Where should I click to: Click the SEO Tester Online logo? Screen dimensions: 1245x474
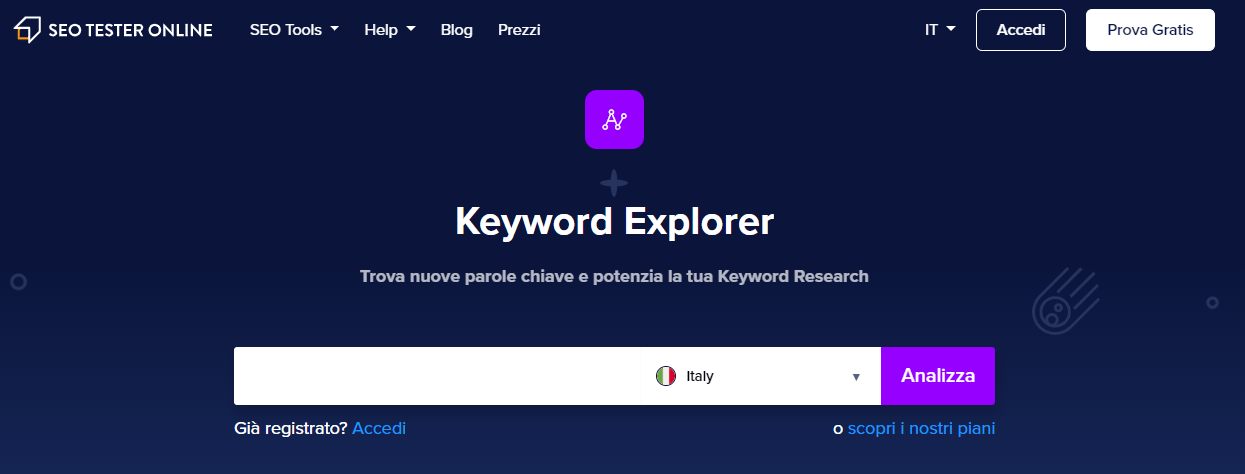[x=113, y=30]
